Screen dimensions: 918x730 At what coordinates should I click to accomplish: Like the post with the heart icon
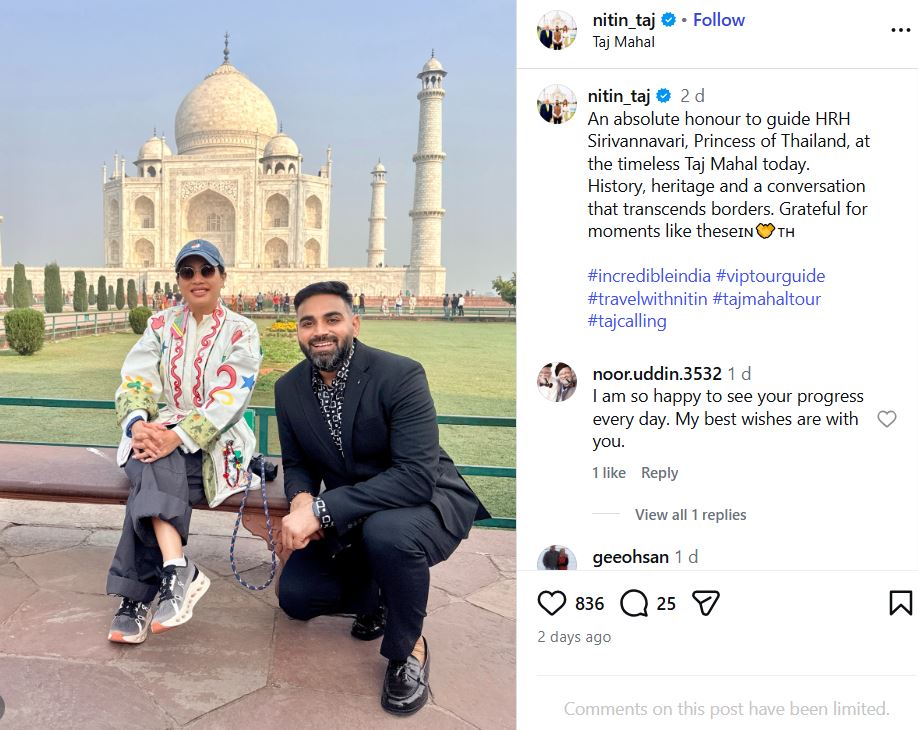point(552,603)
